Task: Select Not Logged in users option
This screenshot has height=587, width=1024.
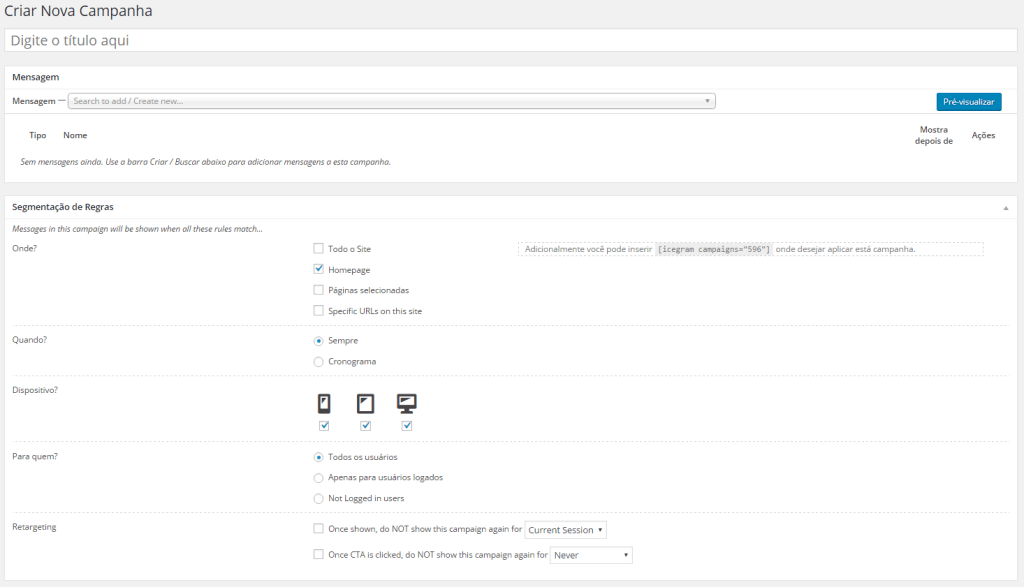Action: [x=318, y=498]
